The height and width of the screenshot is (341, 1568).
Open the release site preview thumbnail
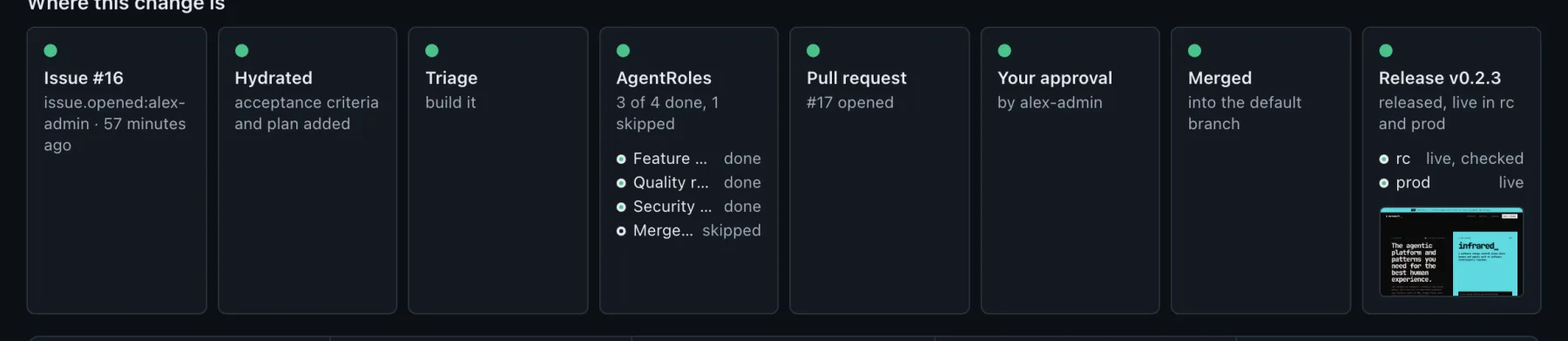pyautogui.click(x=1451, y=251)
